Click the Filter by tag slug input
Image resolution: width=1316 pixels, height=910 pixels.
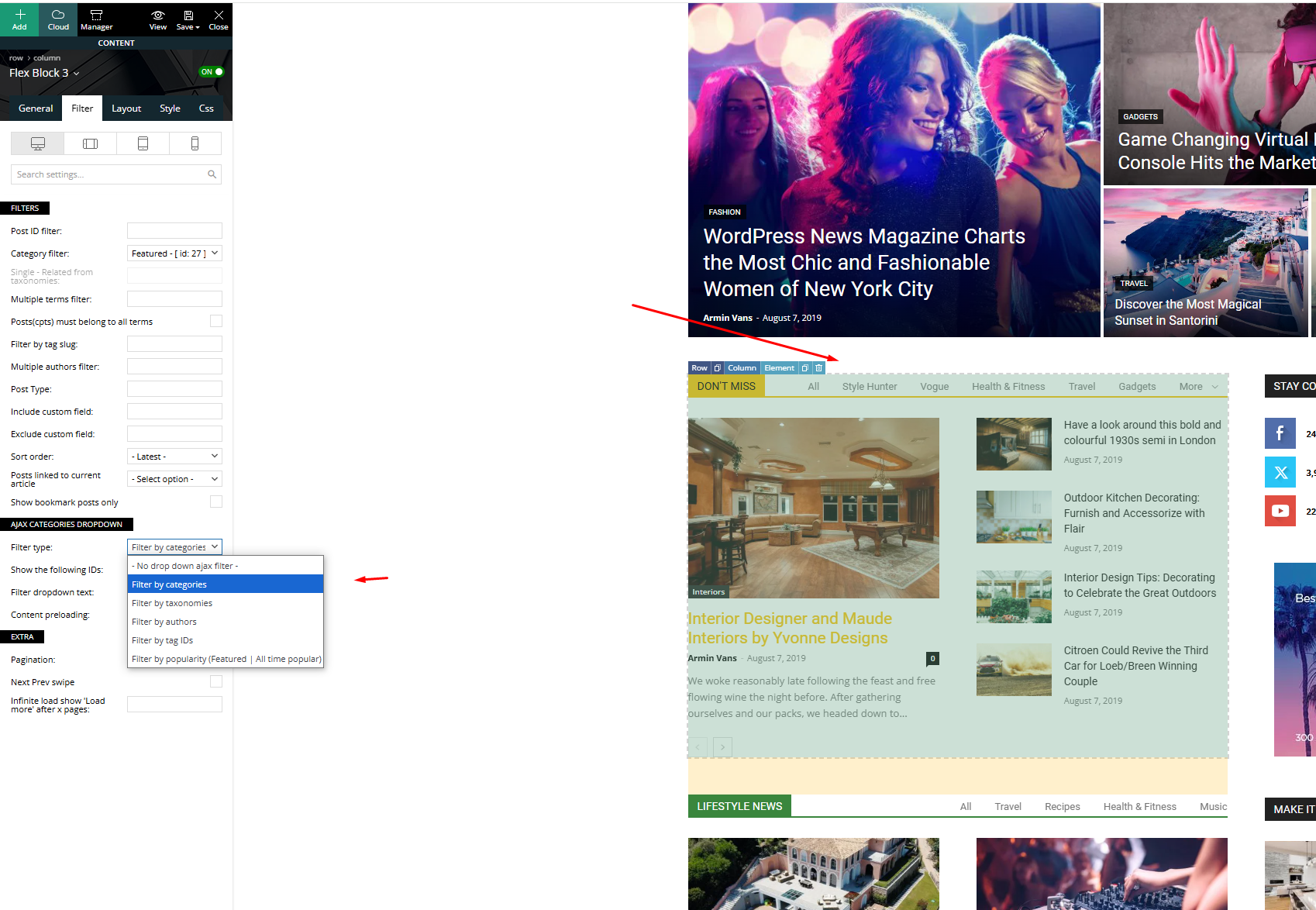pos(174,344)
